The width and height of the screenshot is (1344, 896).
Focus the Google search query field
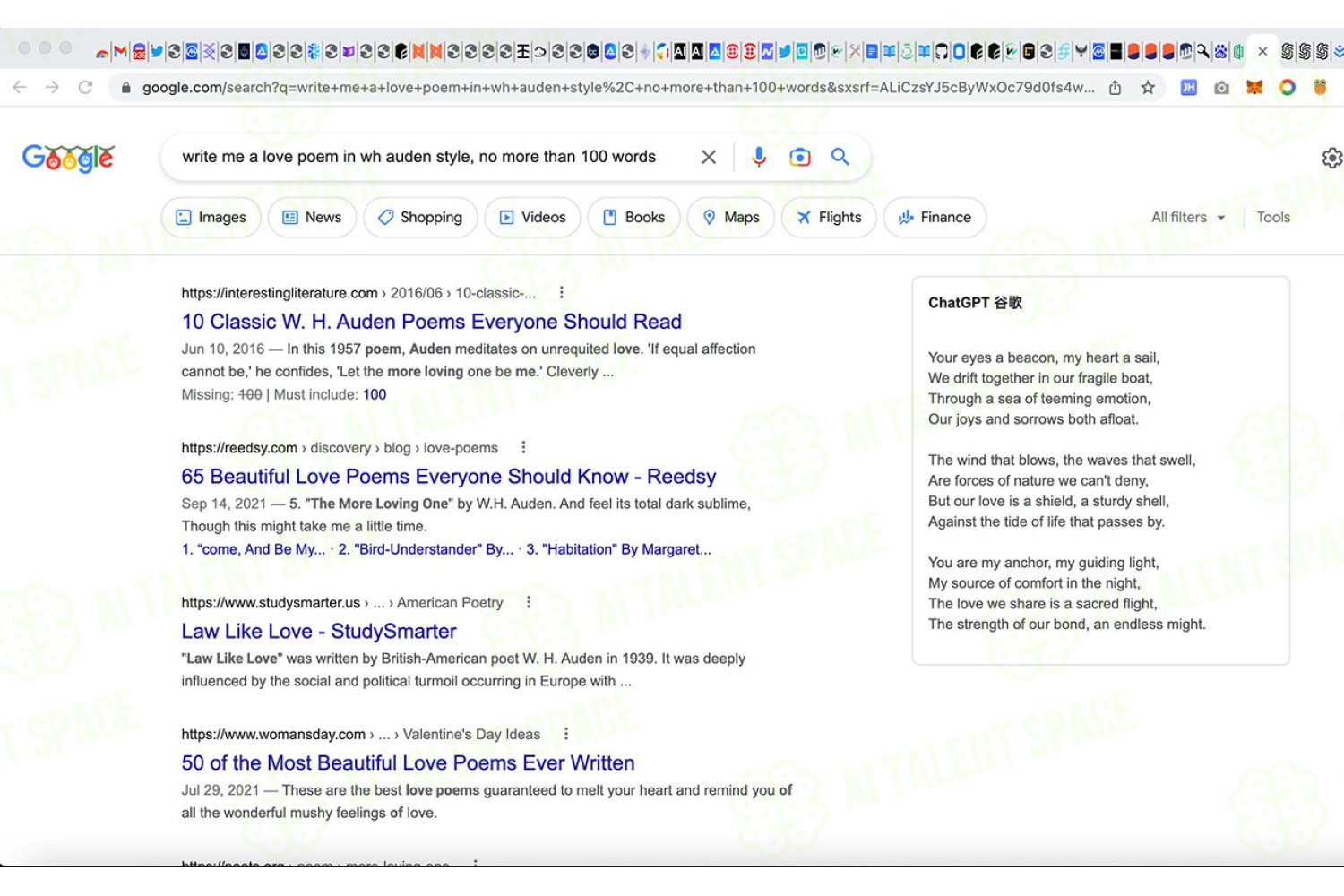(x=419, y=157)
